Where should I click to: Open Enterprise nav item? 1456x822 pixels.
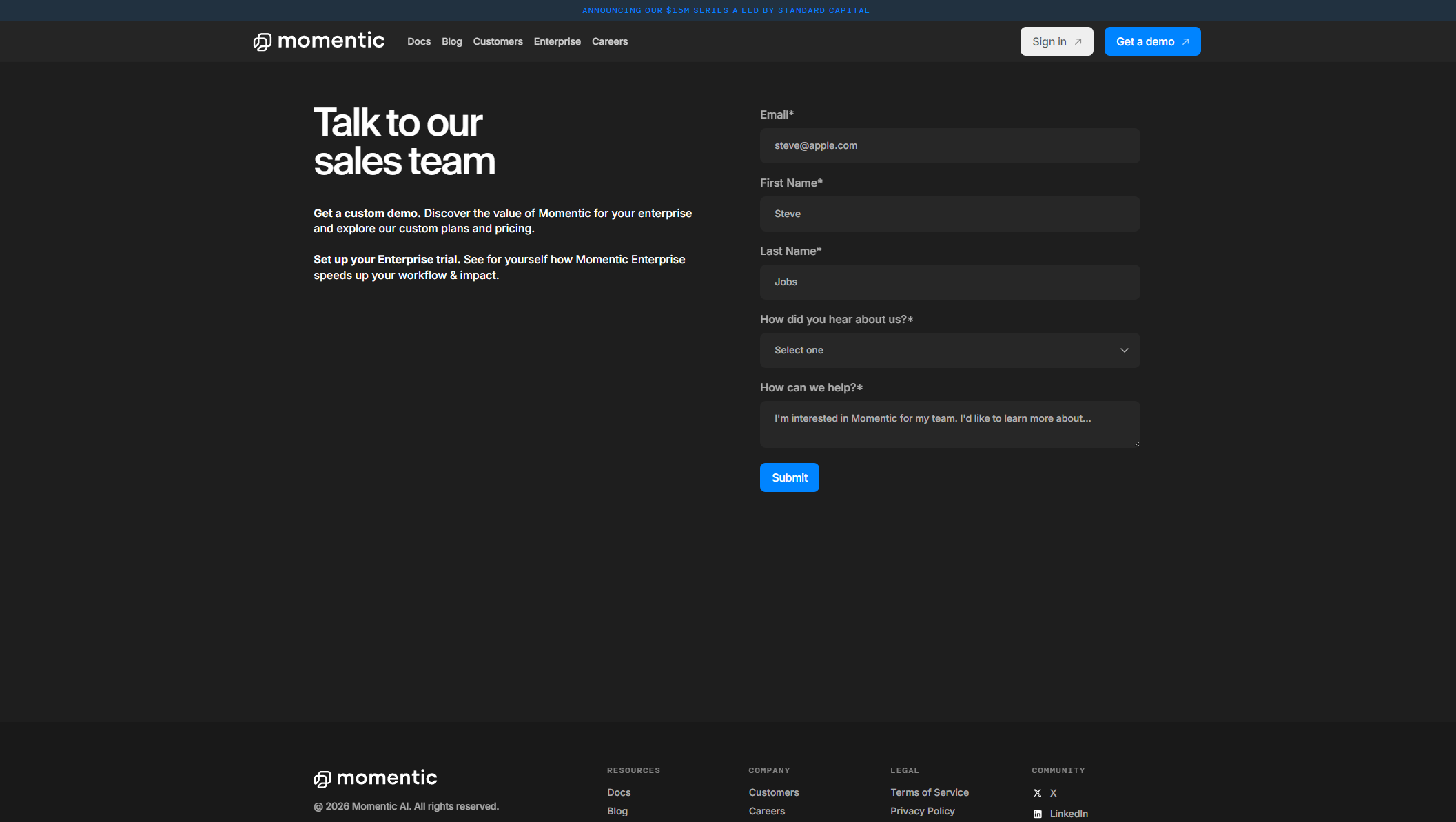pyautogui.click(x=557, y=41)
